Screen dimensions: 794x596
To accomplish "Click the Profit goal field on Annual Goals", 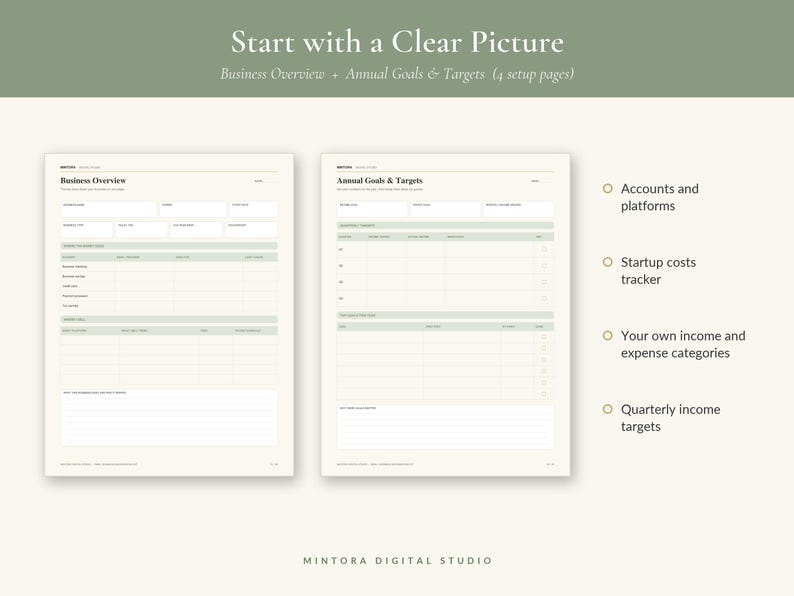I will [x=445, y=209].
